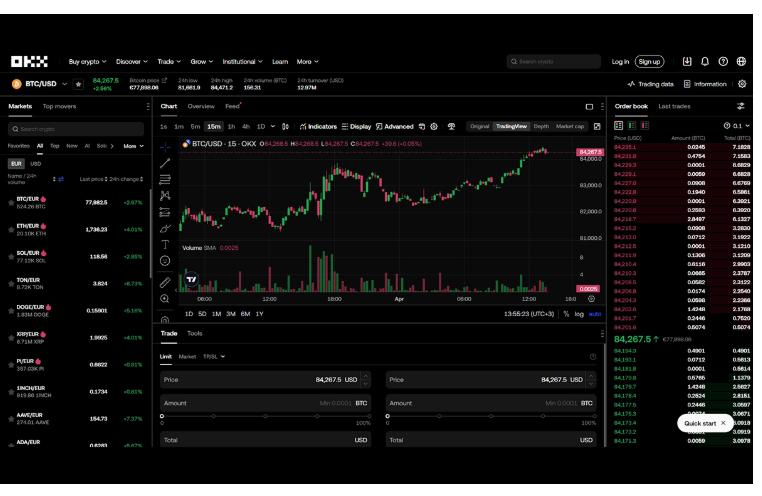Select the trend line drawing tool
The image size is (762, 496).
pos(165,162)
